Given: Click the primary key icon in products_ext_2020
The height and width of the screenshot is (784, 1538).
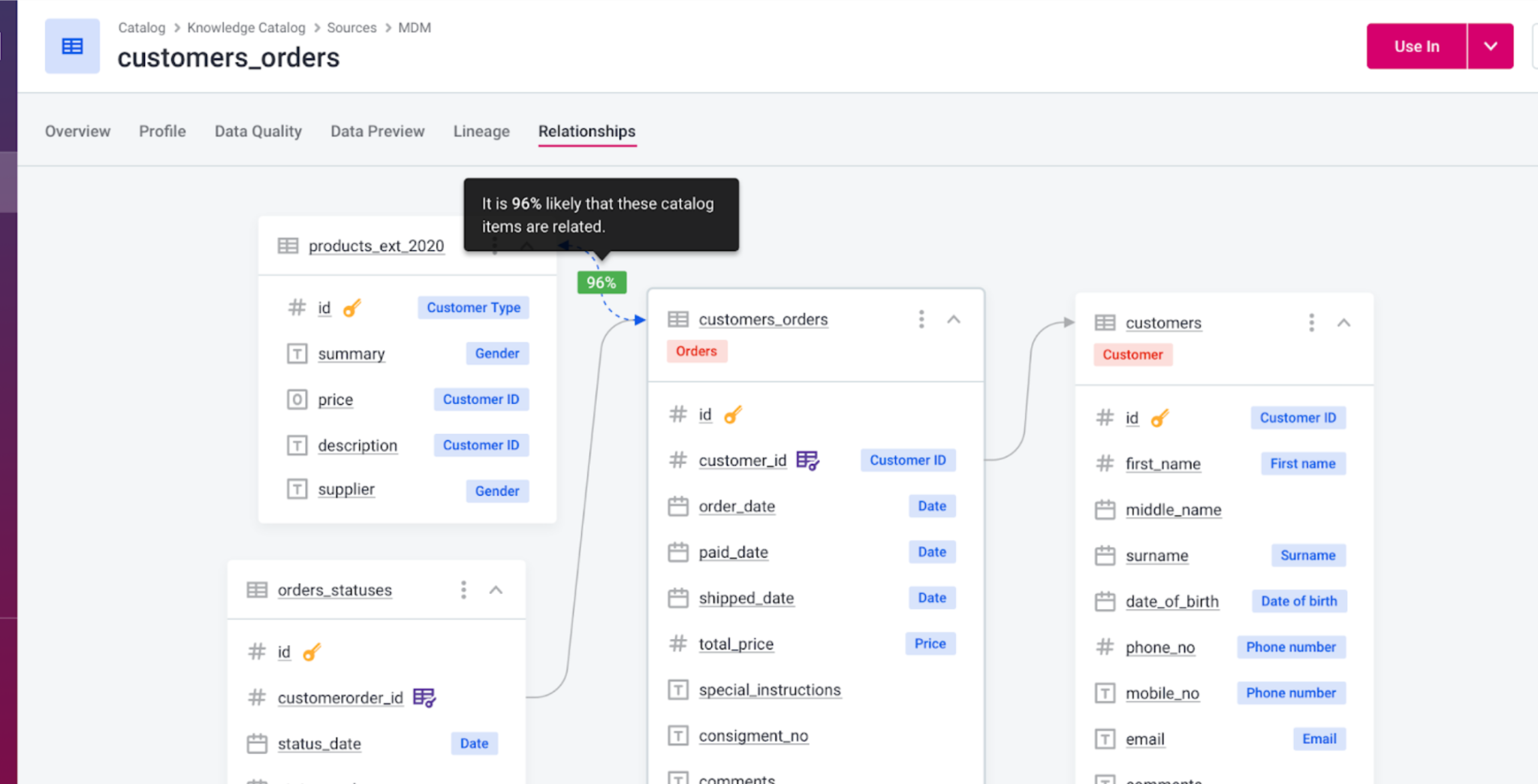Looking at the screenshot, I should tap(351, 308).
